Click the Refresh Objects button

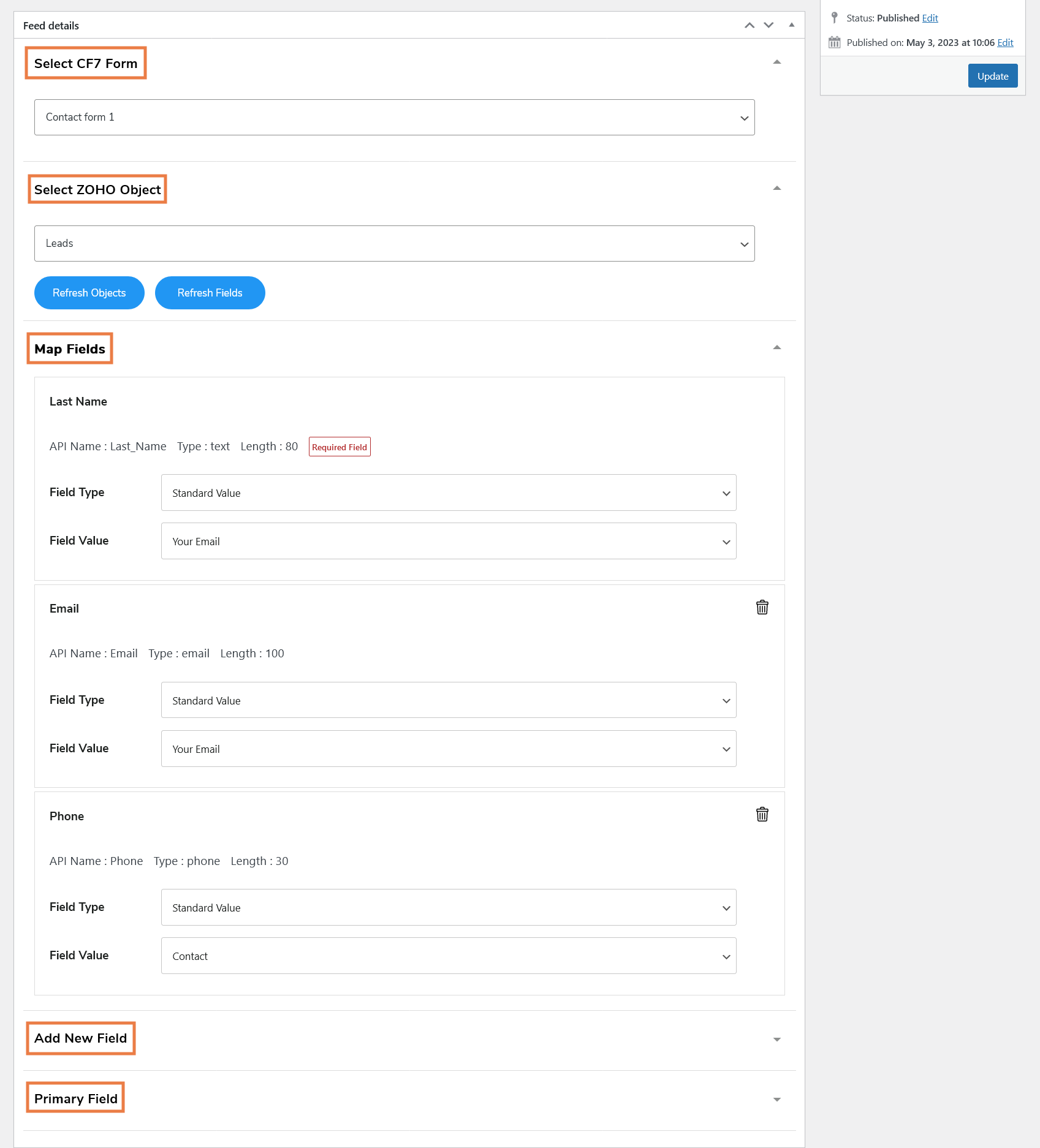click(89, 293)
